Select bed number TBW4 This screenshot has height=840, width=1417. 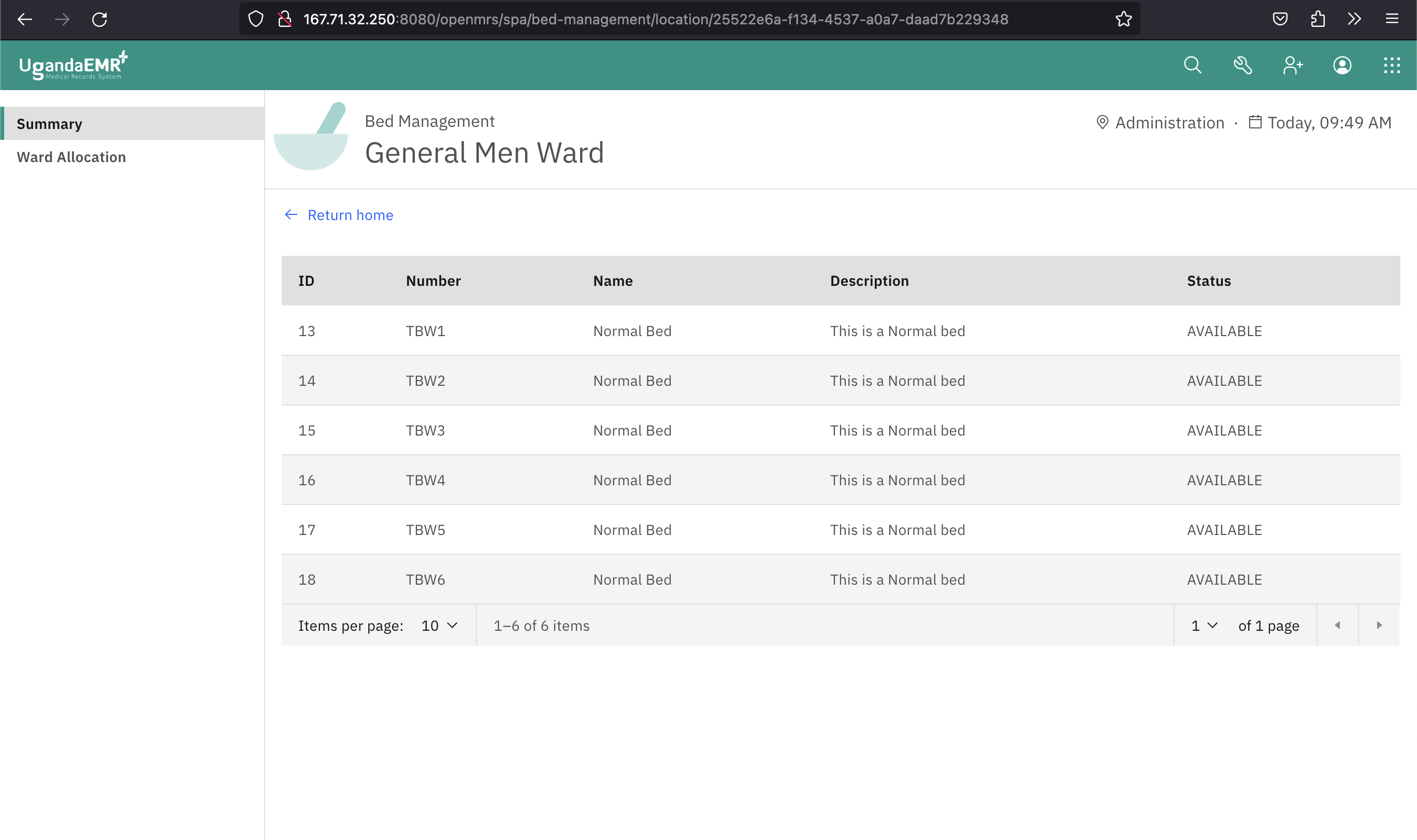pyautogui.click(x=426, y=481)
